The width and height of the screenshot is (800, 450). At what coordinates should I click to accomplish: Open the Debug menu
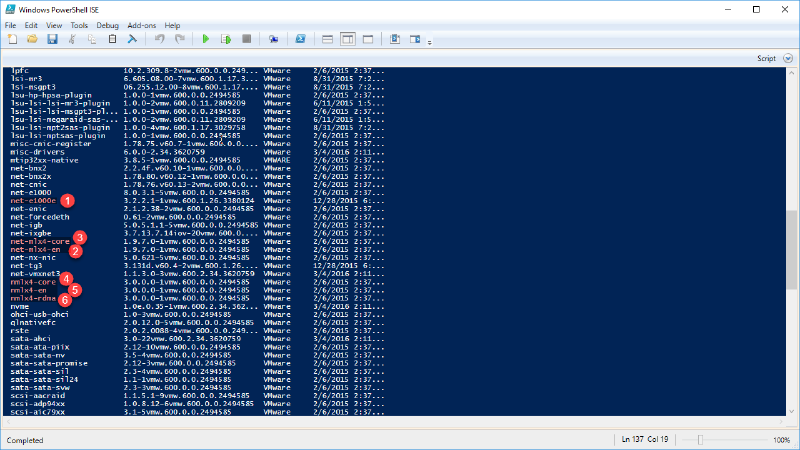click(x=107, y=25)
